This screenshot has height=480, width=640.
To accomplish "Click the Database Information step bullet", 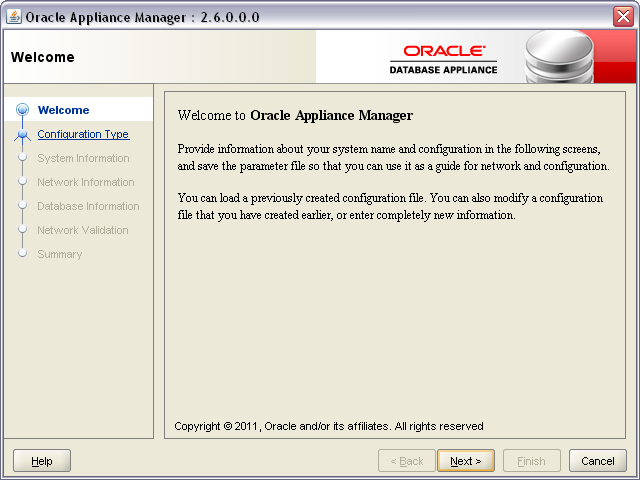I will point(22,205).
